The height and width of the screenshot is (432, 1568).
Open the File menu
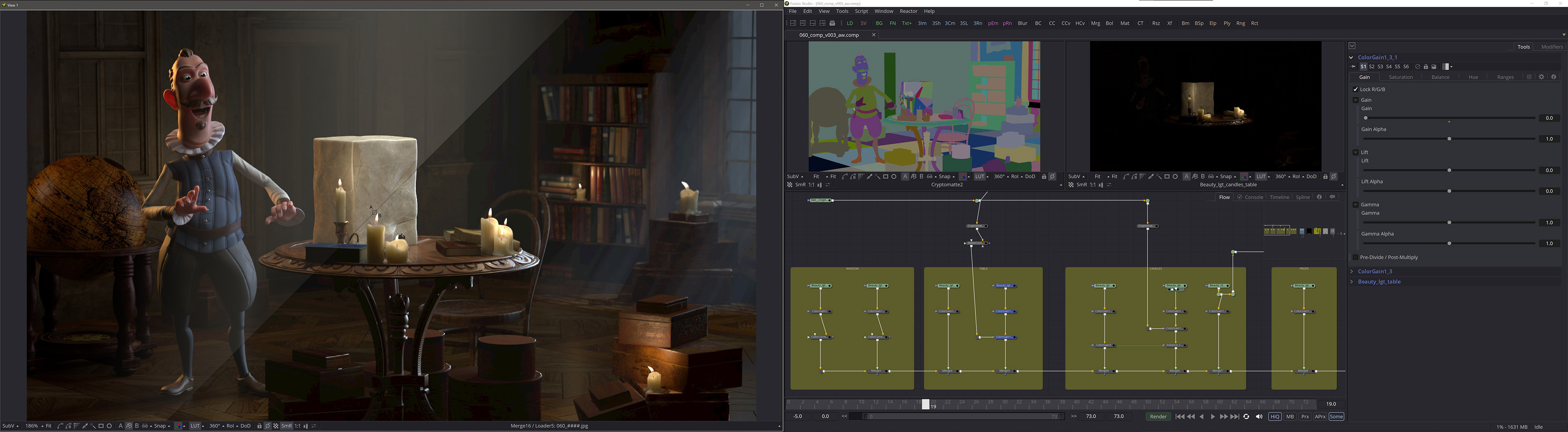[x=793, y=11]
